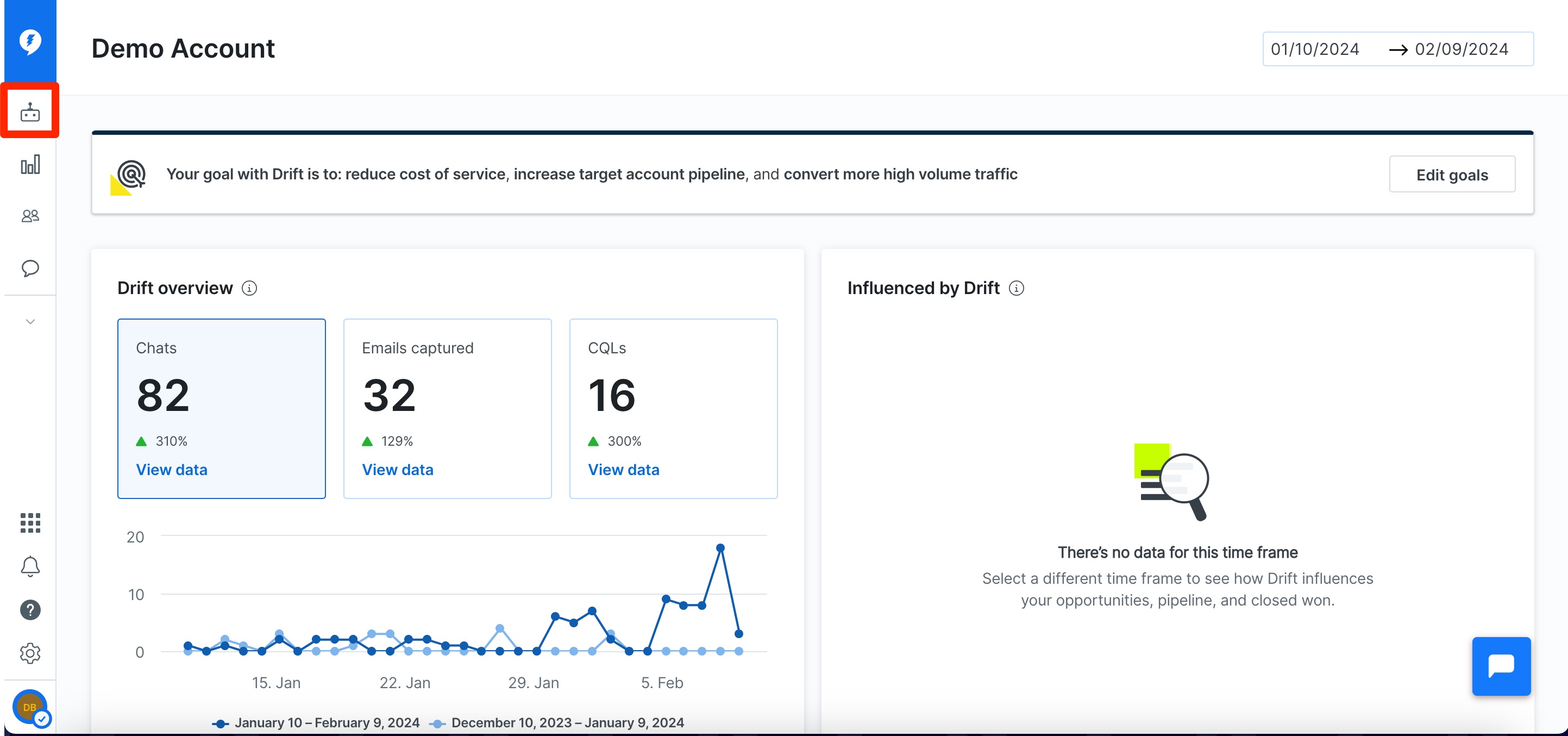Image resolution: width=1568 pixels, height=736 pixels.
Task: Open the Conversations speech bubble icon
Action: 30,269
